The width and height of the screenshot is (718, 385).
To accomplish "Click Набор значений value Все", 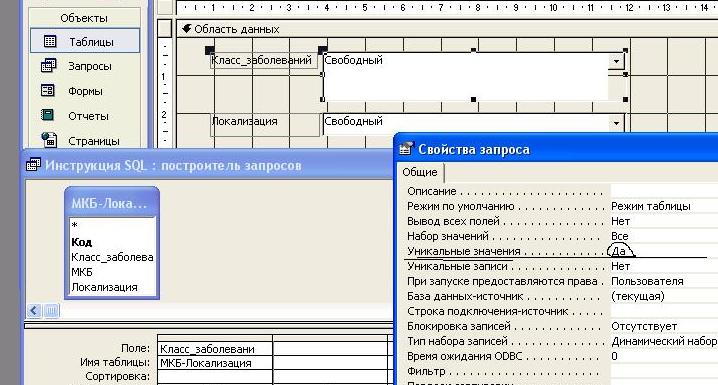I will coord(664,236).
